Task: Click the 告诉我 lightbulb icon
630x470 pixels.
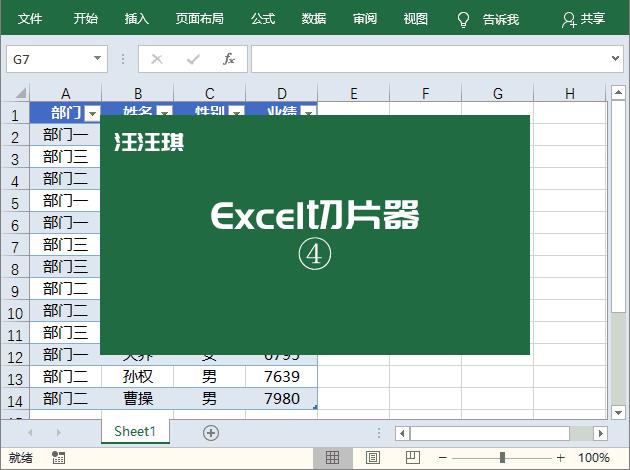Action: (463, 19)
